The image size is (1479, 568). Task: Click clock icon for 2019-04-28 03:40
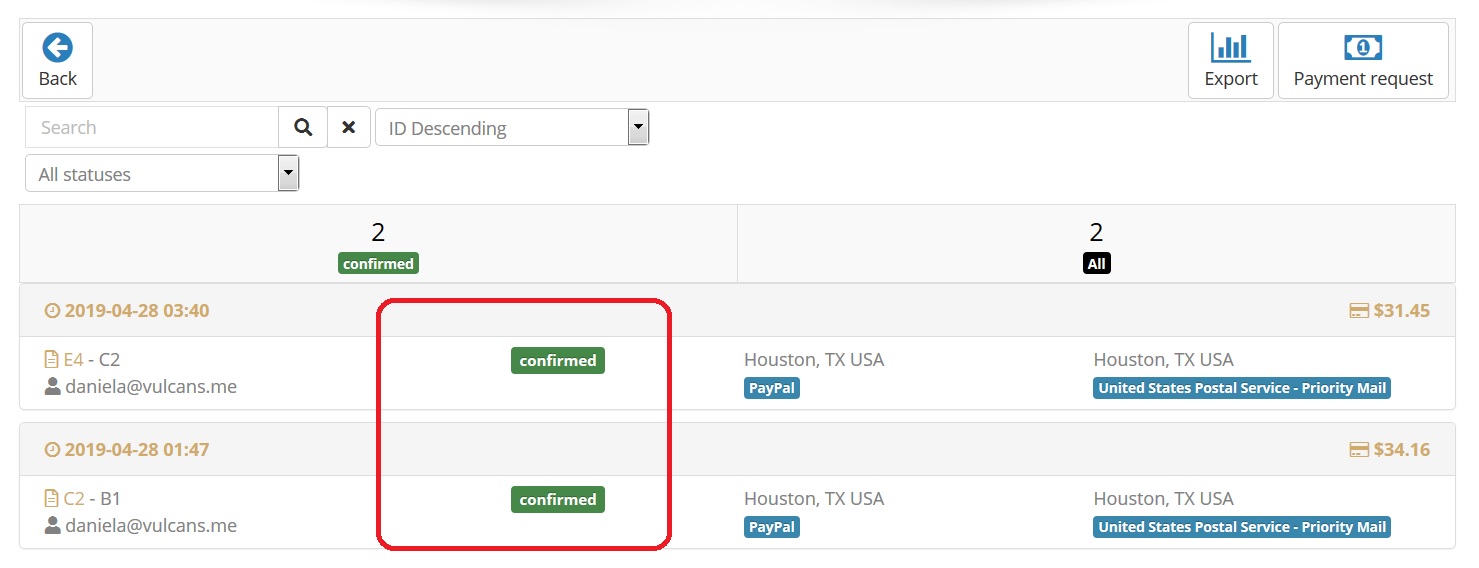52,311
